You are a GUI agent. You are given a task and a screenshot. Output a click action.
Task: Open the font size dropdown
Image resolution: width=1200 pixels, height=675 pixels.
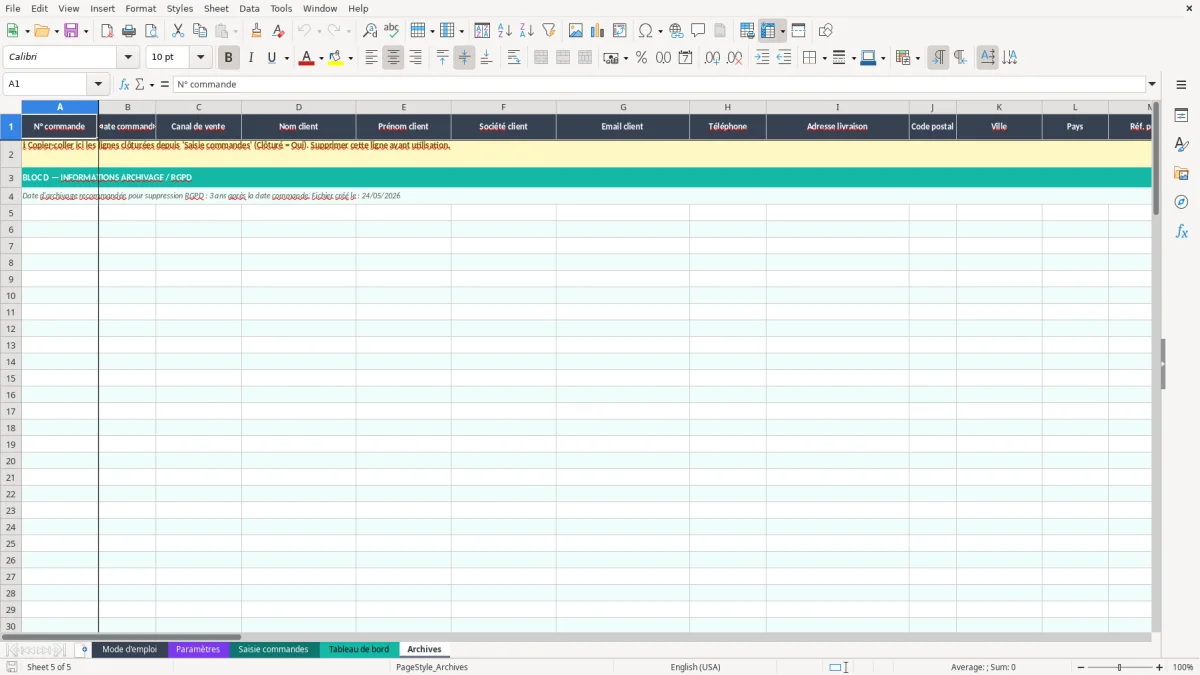pos(200,58)
